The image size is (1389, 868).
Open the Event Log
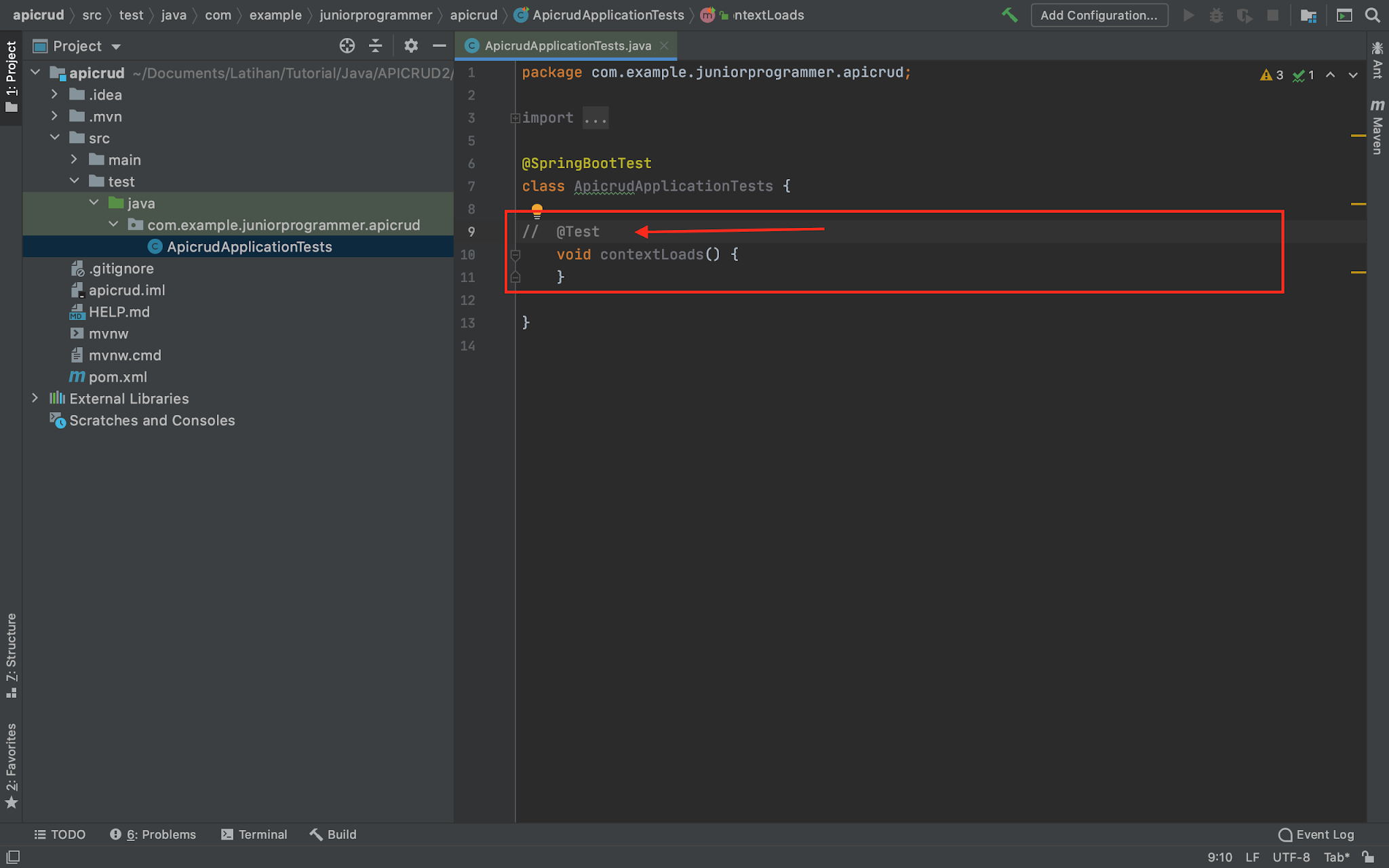pyautogui.click(x=1316, y=834)
